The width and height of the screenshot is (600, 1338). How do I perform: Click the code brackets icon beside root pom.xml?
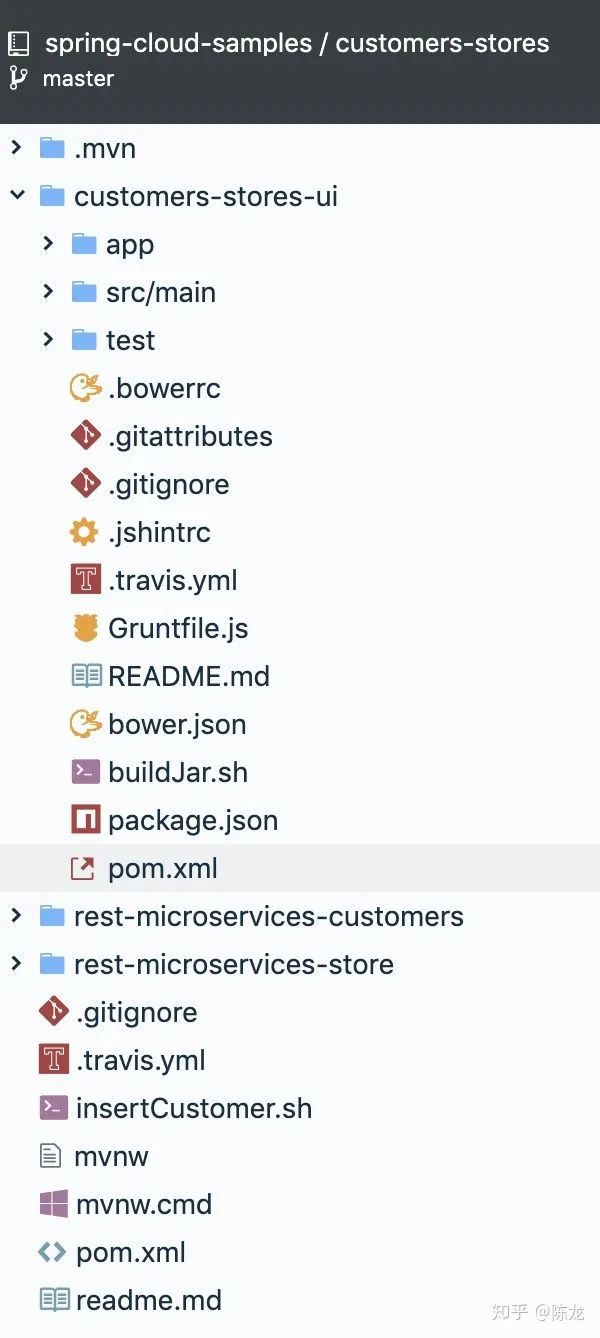(x=52, y=1252)
